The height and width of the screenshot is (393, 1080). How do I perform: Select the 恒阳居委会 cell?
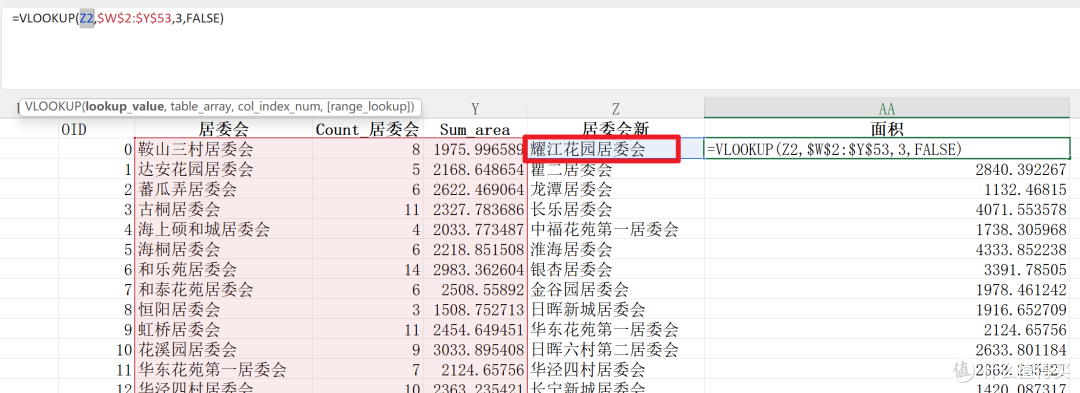click(223, 310)
